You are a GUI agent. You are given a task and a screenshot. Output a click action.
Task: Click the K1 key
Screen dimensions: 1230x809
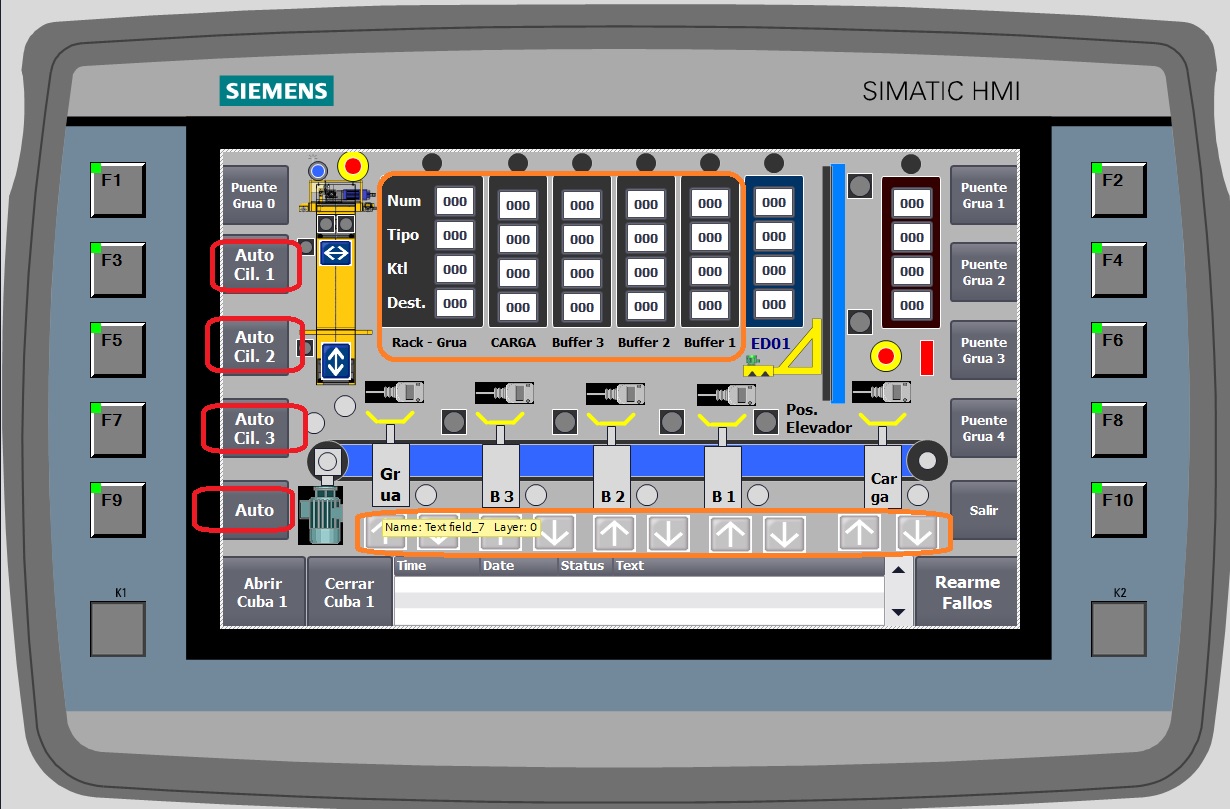click(118, 629)
